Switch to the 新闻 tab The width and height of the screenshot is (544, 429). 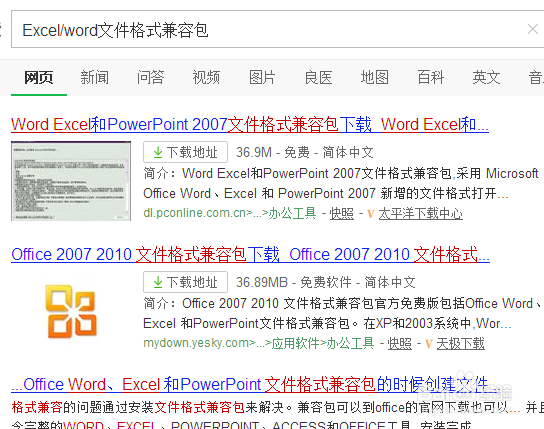coord(94,77)
